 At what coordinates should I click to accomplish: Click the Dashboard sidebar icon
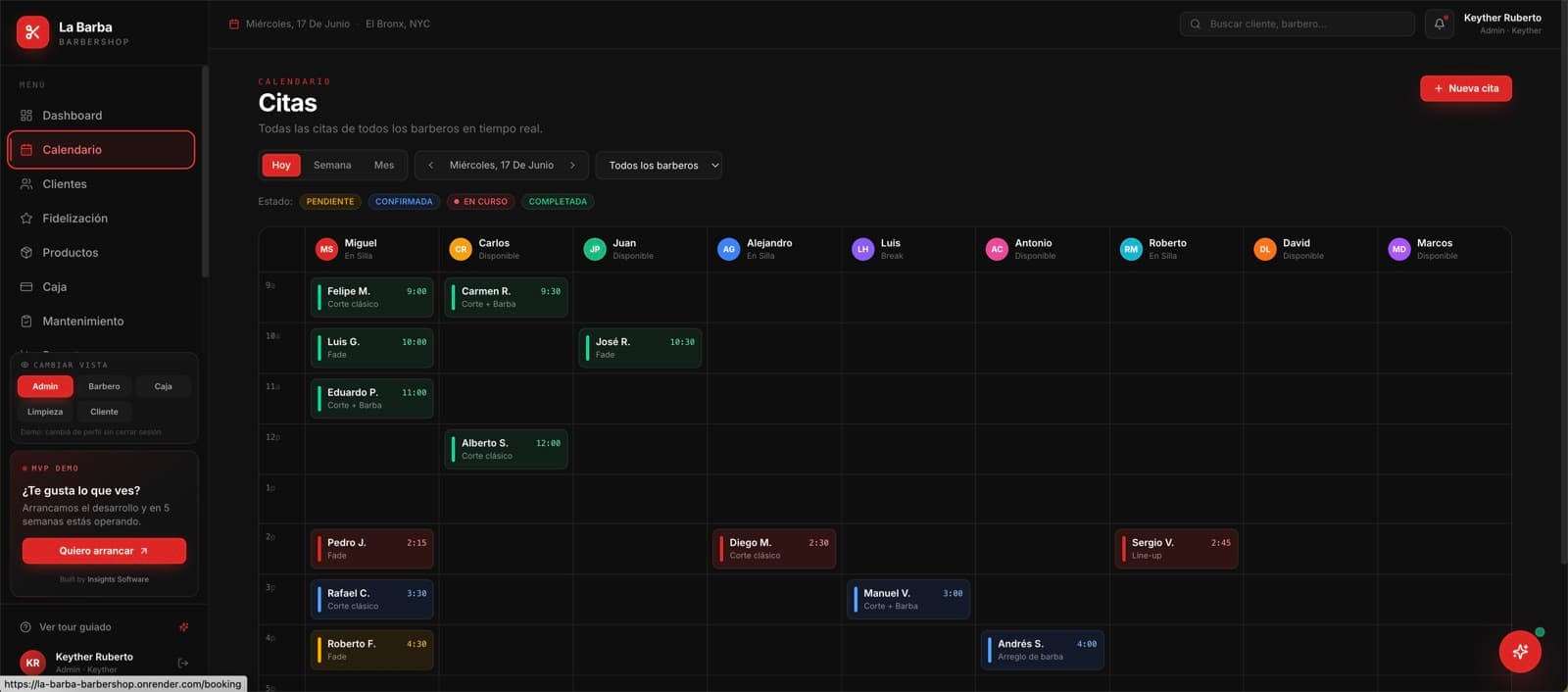pos(26,116)
